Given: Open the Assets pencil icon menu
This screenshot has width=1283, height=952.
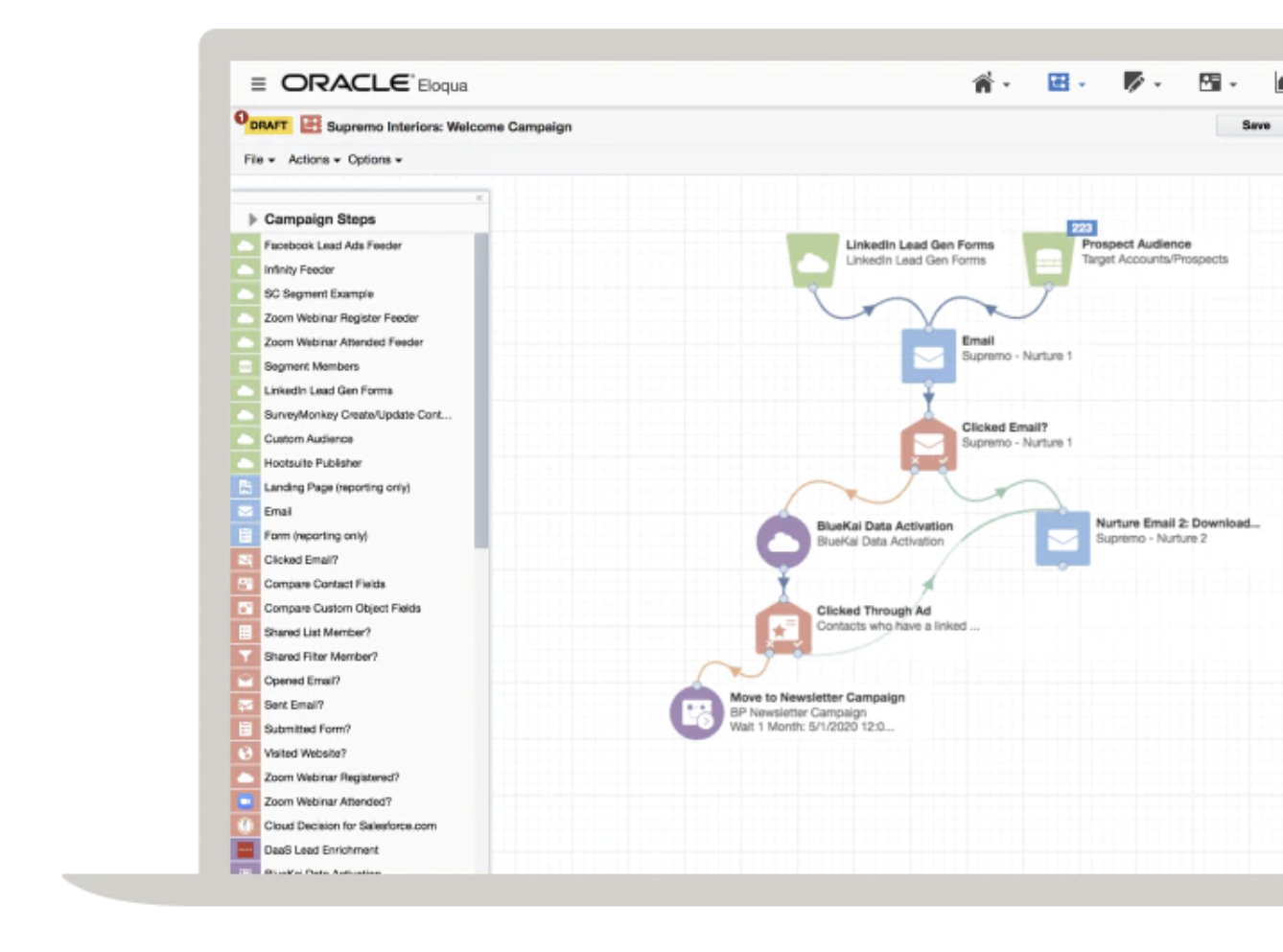Looking at the screenshot, I should [x=1141, y=83].
